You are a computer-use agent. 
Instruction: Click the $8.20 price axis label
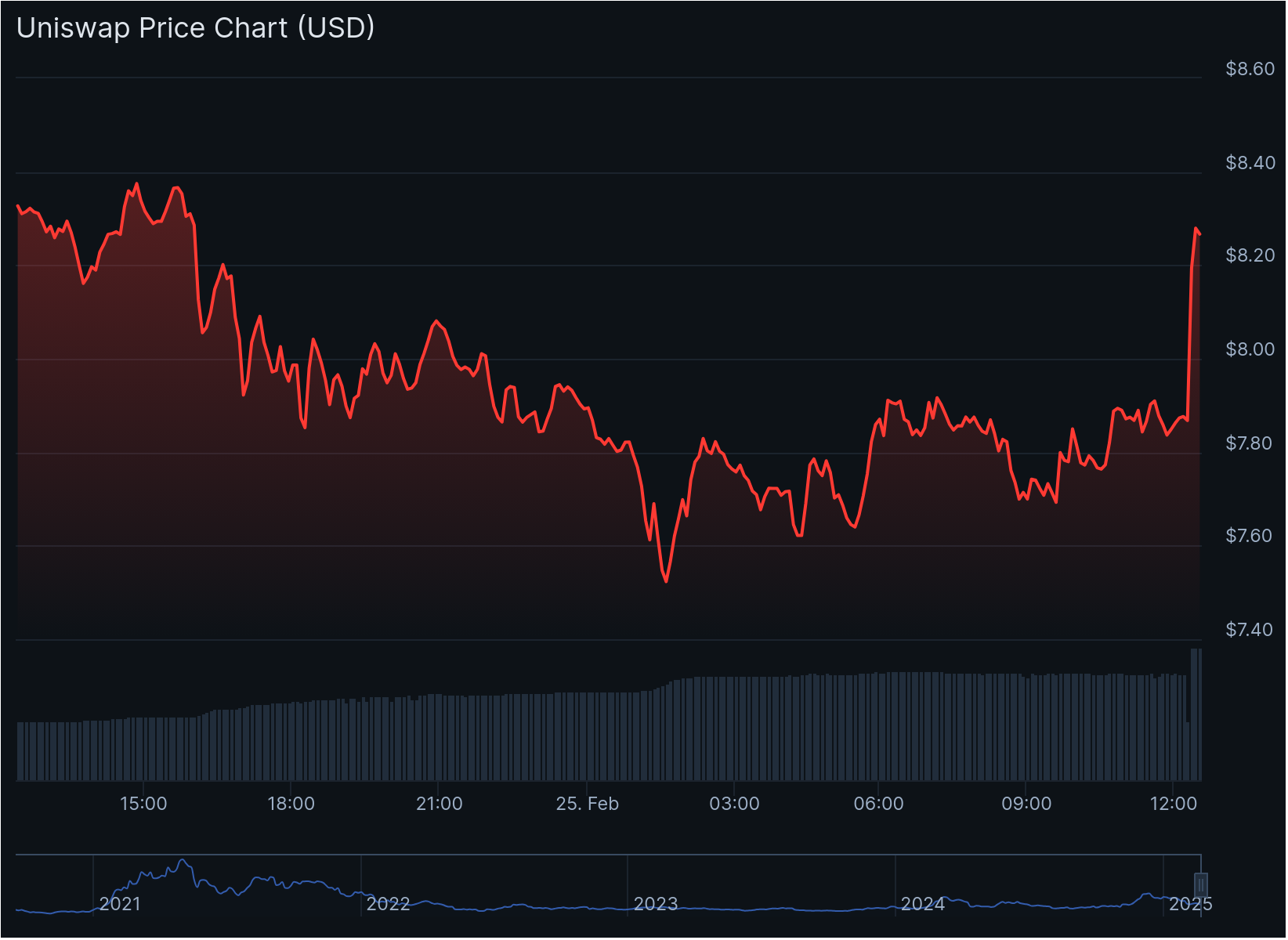(x=1250, y=255)
